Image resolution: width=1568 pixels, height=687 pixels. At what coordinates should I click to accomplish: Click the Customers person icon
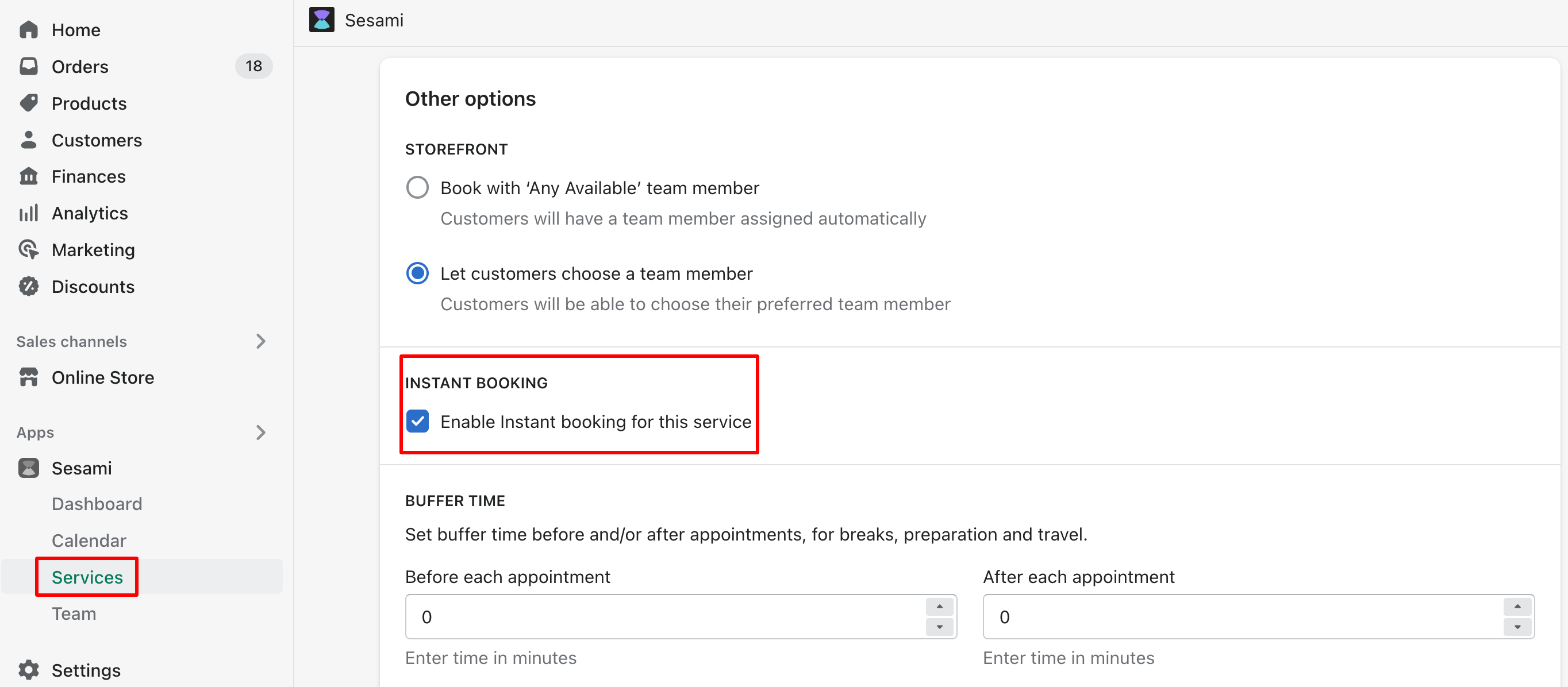(x=29, y=140)
